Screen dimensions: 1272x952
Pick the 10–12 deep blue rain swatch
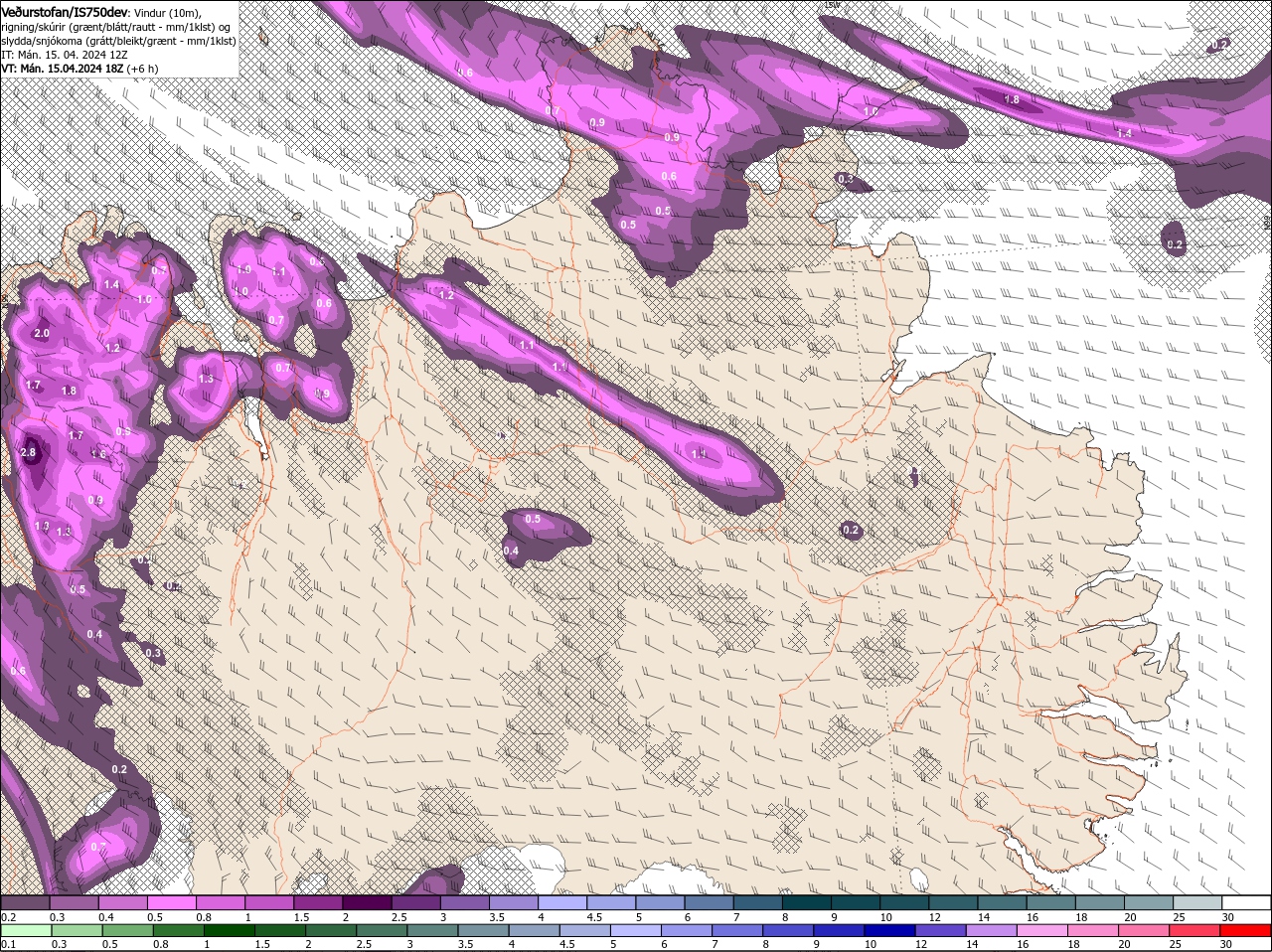tap(892, 931)
